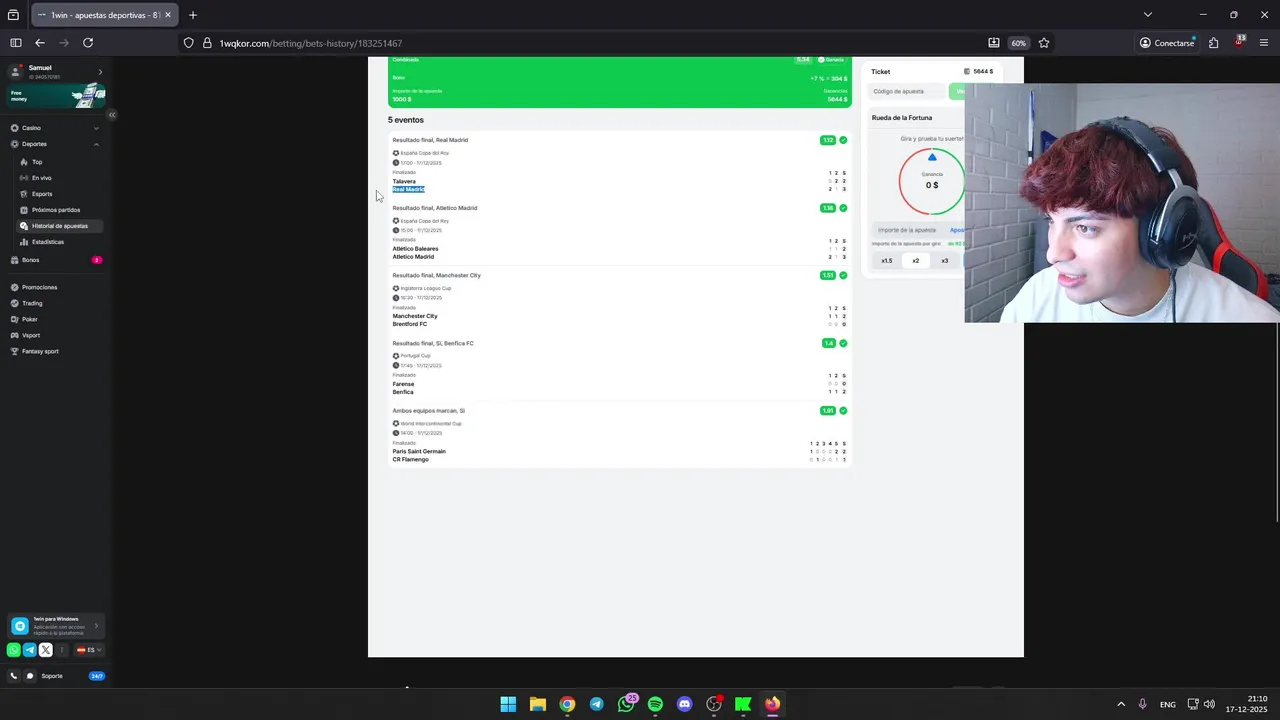Screen dimensions: 1280x720
Task: Open Próximos partidos page
Action: [x=55, y=210]
